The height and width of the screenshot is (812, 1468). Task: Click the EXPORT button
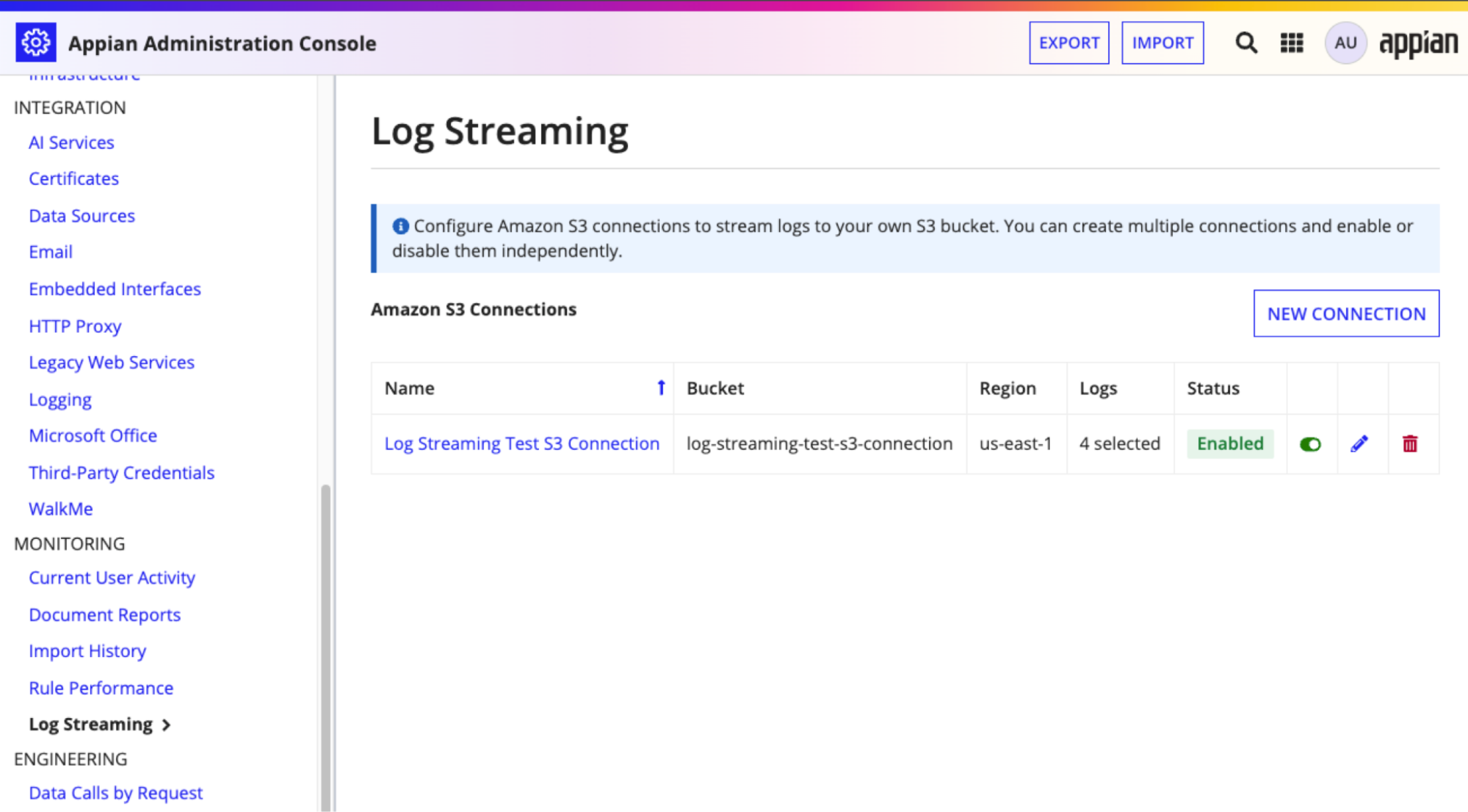click(x=1069, y=43)
